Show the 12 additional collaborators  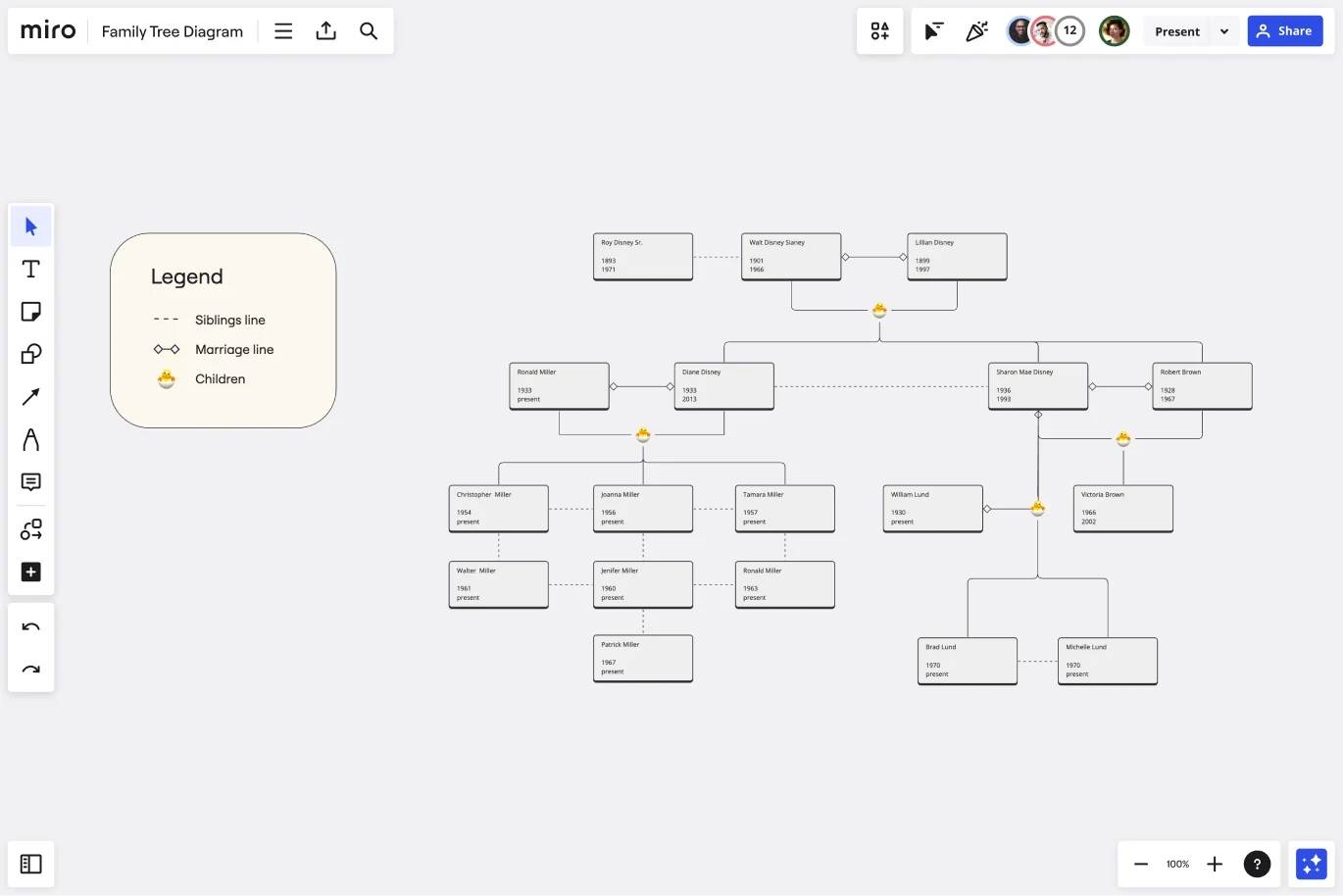click(1070, 30)
